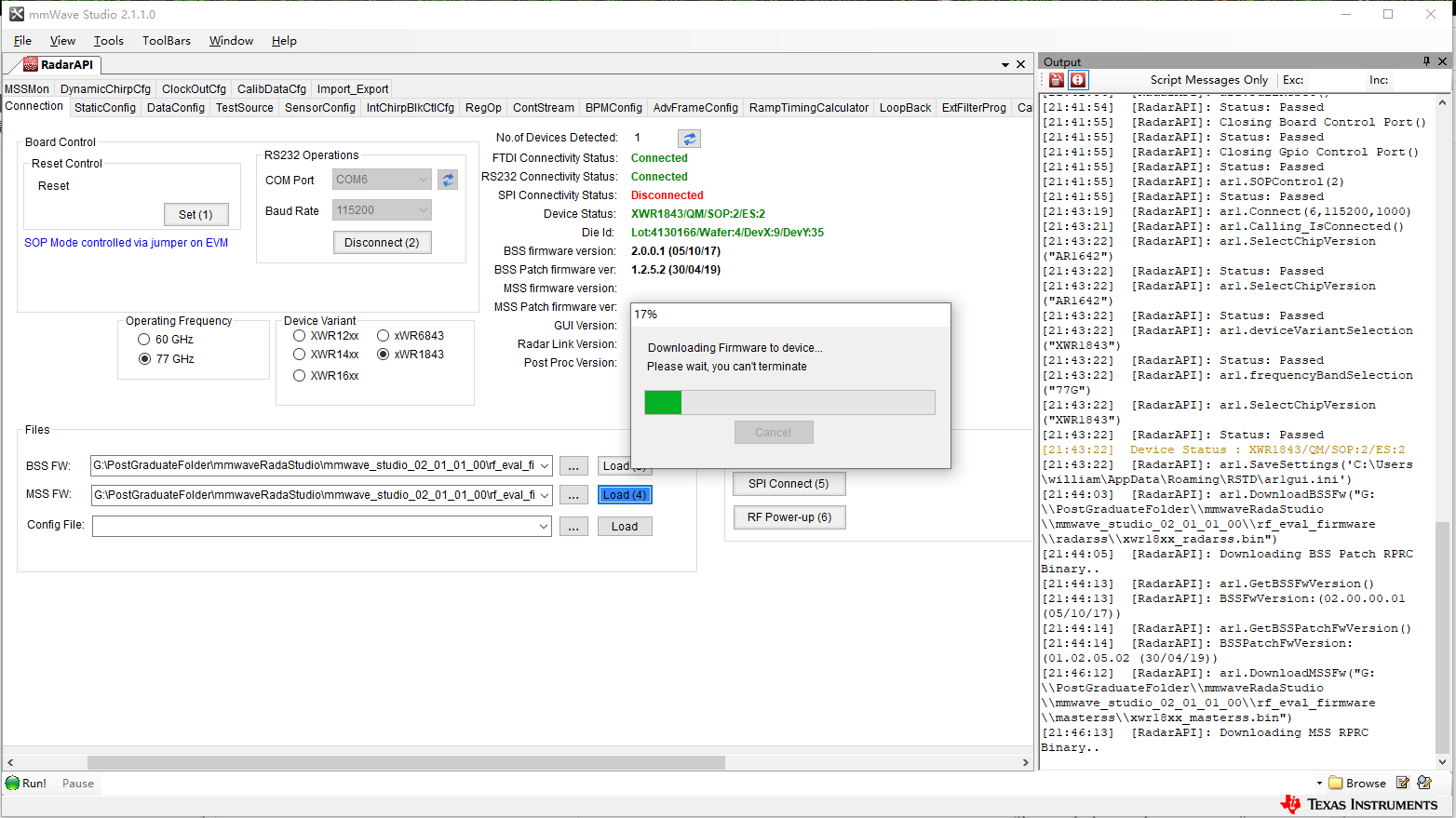This screenshot has width=1456, height=818.
Task: Open the Help menu
Action: 284,41
